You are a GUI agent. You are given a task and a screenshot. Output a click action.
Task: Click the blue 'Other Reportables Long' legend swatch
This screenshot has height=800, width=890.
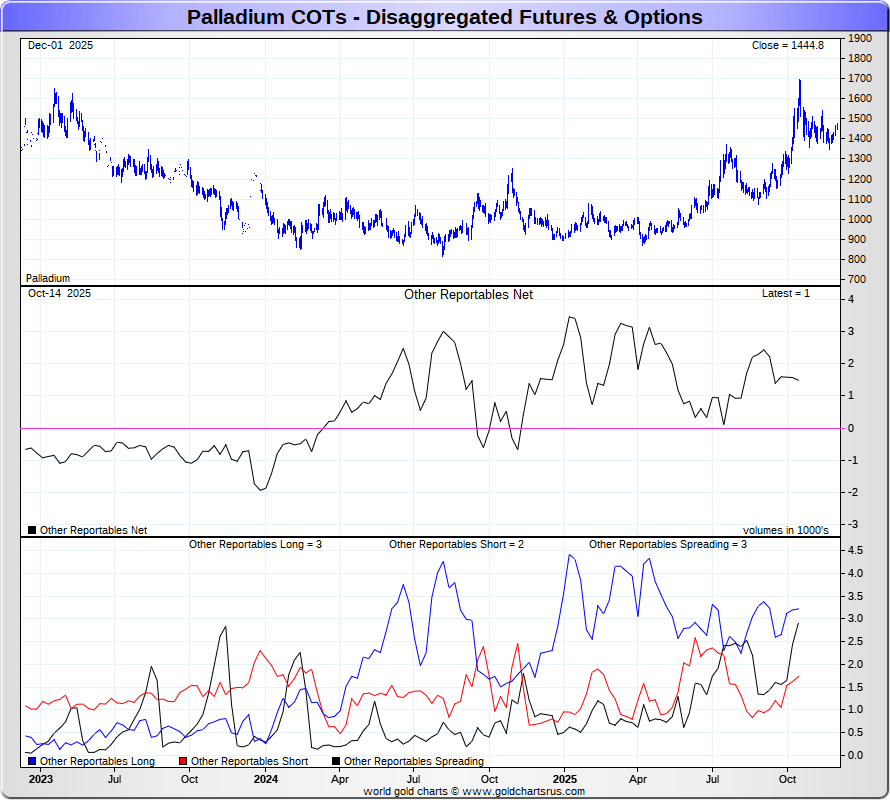32,761
